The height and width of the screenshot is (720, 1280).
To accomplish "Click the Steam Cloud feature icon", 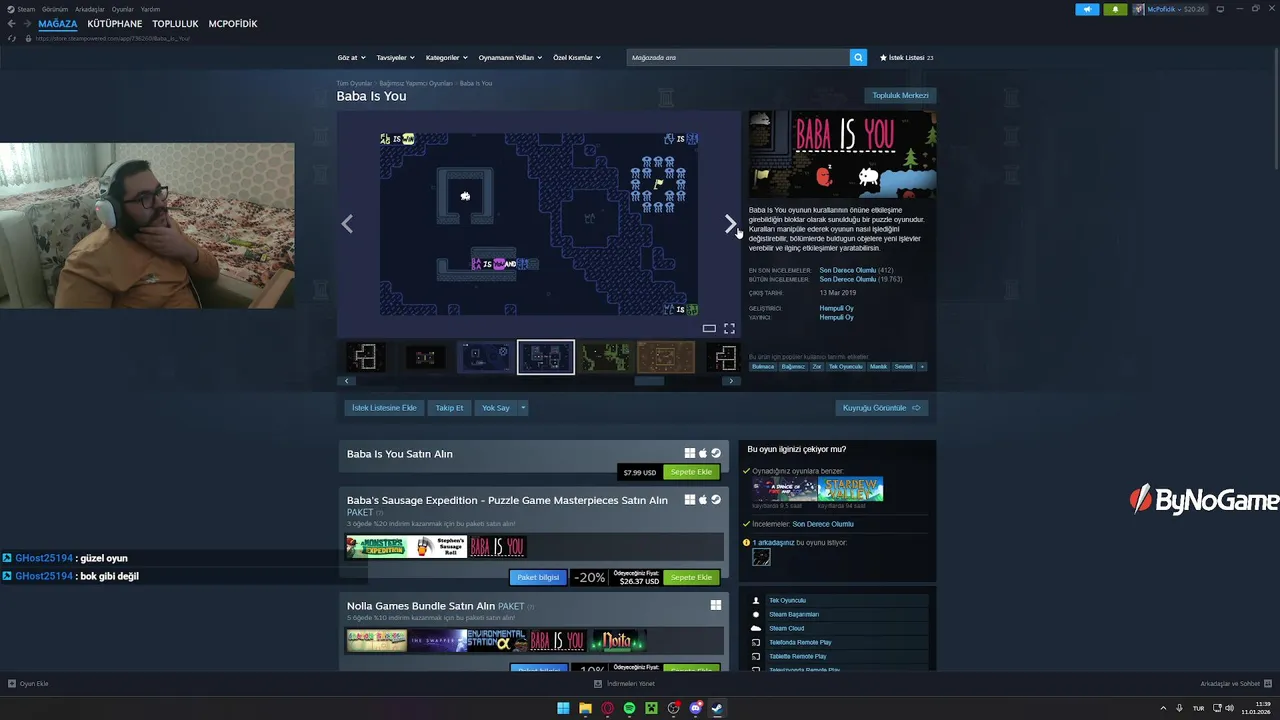I will point(756,628).
